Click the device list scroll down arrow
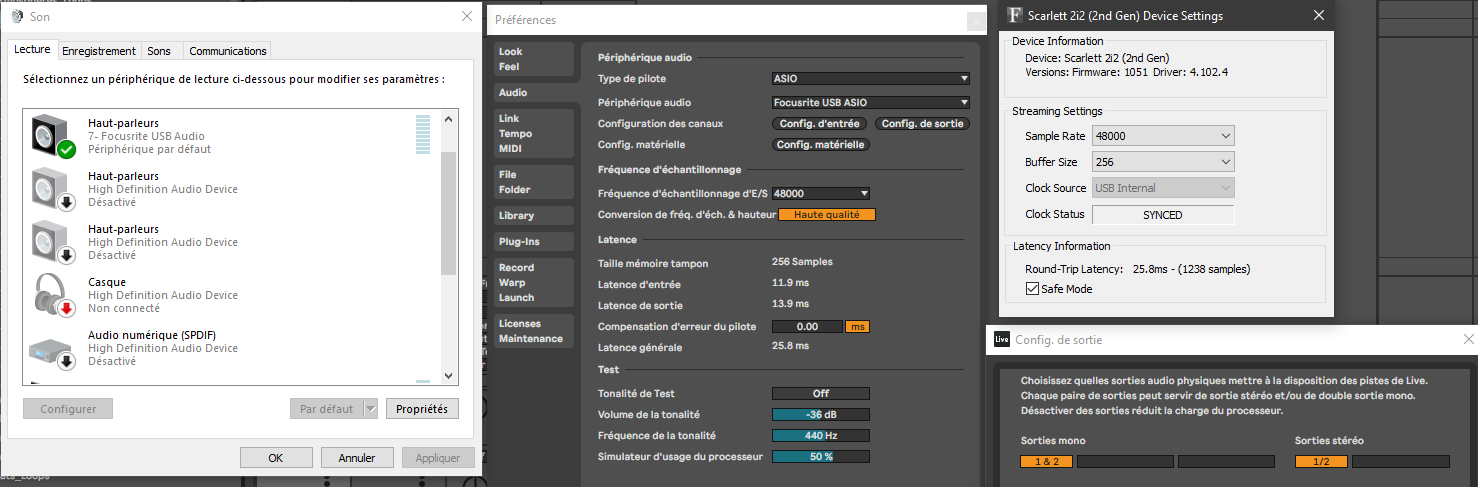1478x487 pixels. (448, 376)
